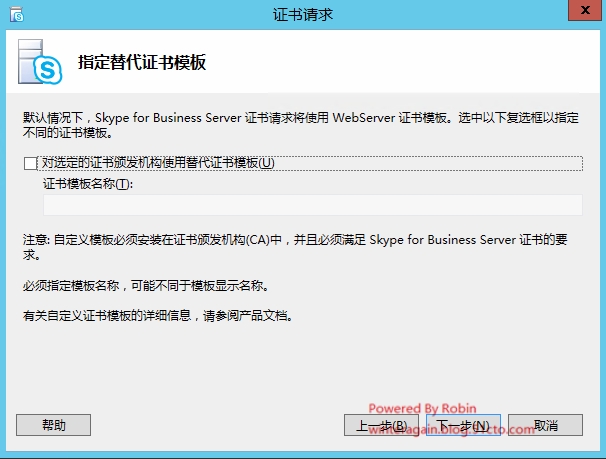Screen dimensions: 606x459
Task: Click the 帮助 help button
Action: click(53, 425)
